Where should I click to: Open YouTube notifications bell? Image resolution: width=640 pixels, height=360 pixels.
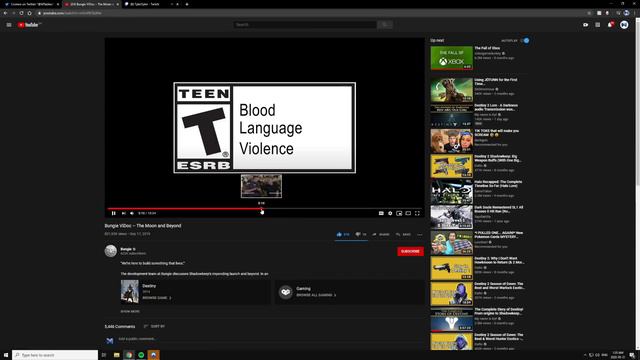[610, 25]
